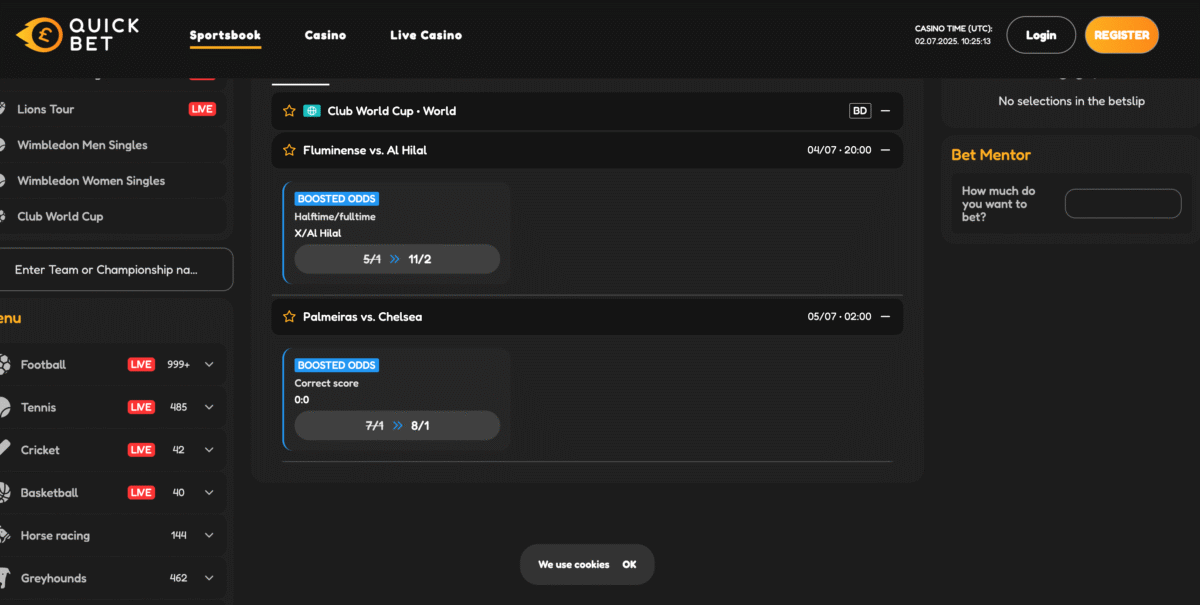Click the Football 999+ count

click(179, 365)
